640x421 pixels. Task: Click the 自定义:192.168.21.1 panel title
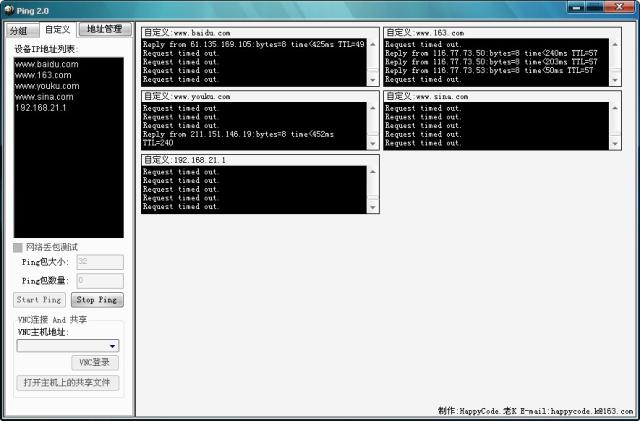[184, 160]
